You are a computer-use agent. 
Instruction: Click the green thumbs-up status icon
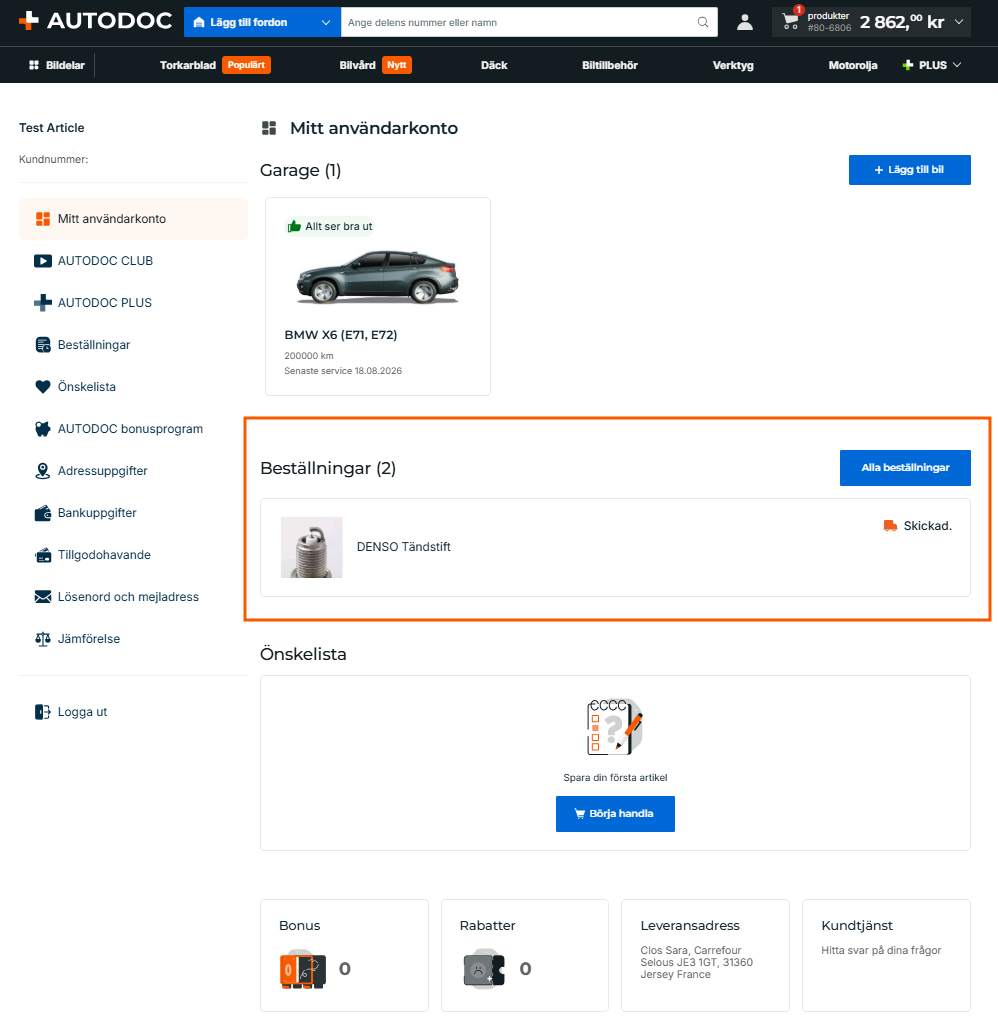294,226
